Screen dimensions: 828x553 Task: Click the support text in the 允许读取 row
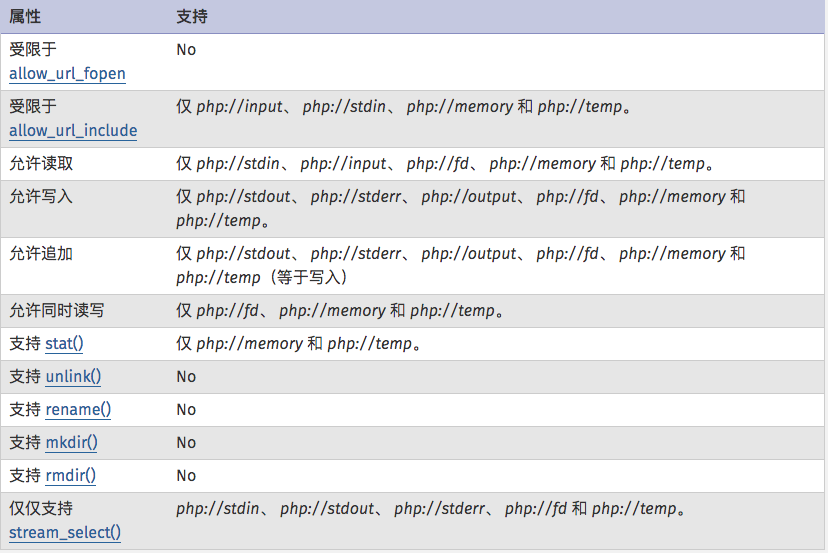[x=444, y=164]
